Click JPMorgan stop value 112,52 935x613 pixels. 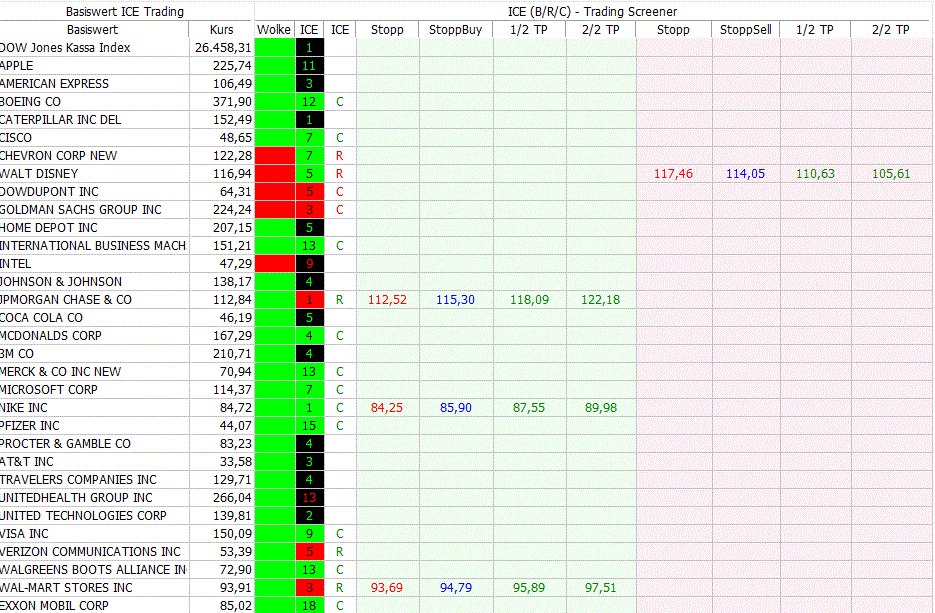pos(387,299)
